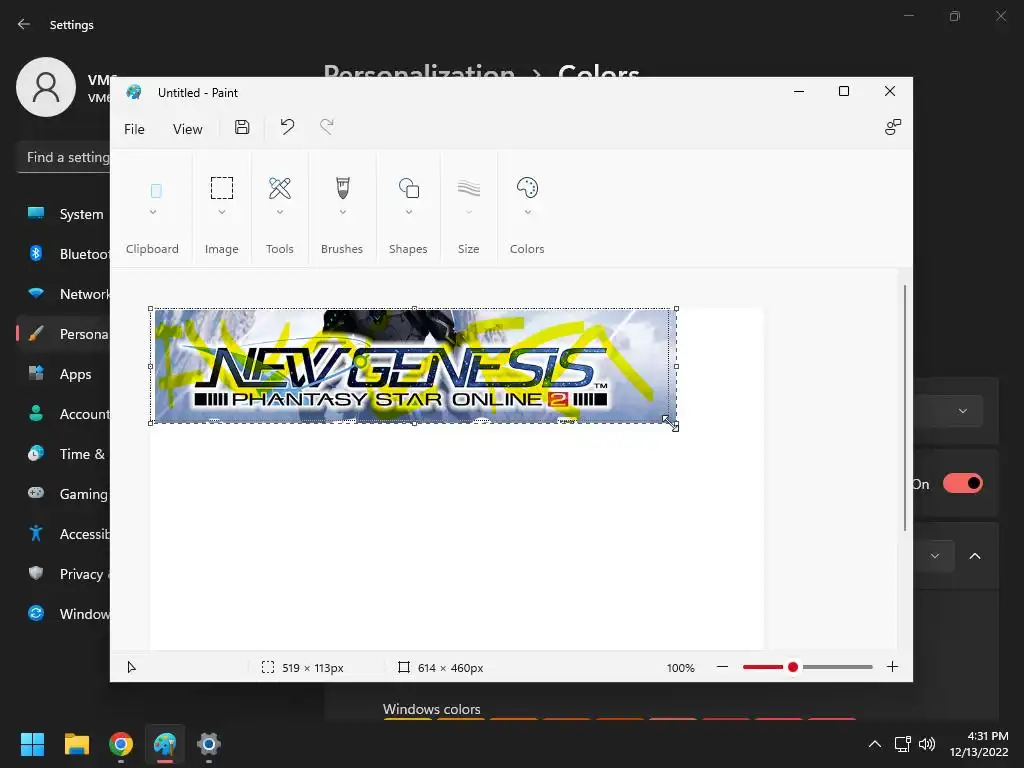
Task: Open the Clipboard paste icon in Paint
Action: (156, 191)
